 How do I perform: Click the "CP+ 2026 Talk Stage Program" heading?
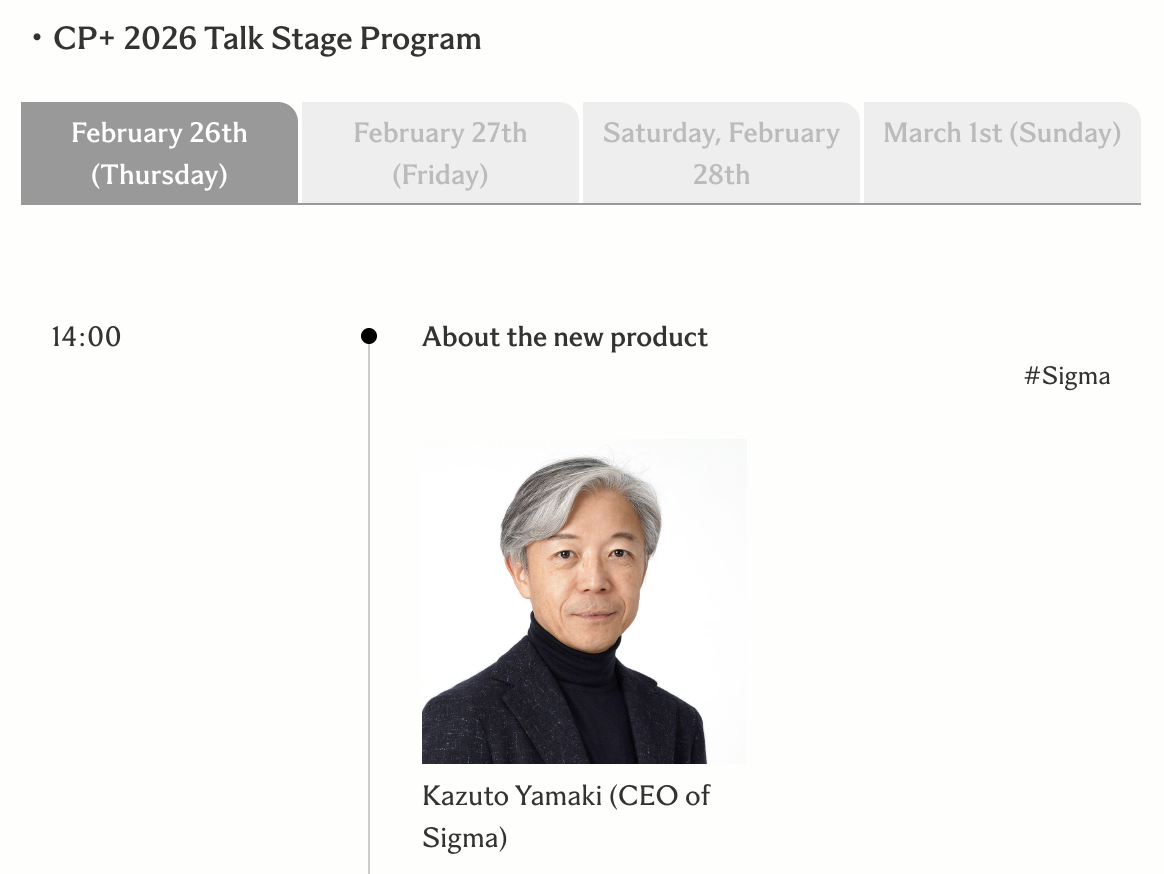[267, 39]
